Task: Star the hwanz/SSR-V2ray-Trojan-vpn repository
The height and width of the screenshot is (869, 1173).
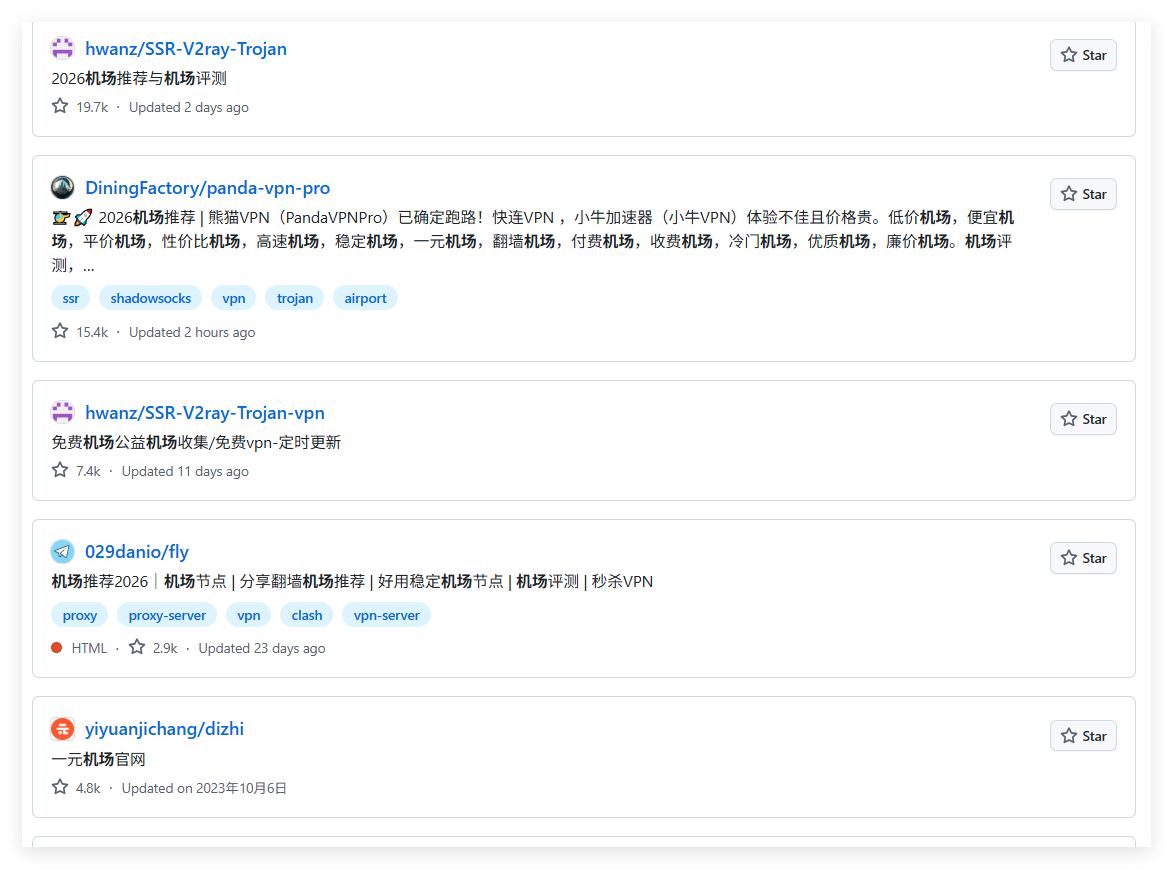Action: 1083,420
